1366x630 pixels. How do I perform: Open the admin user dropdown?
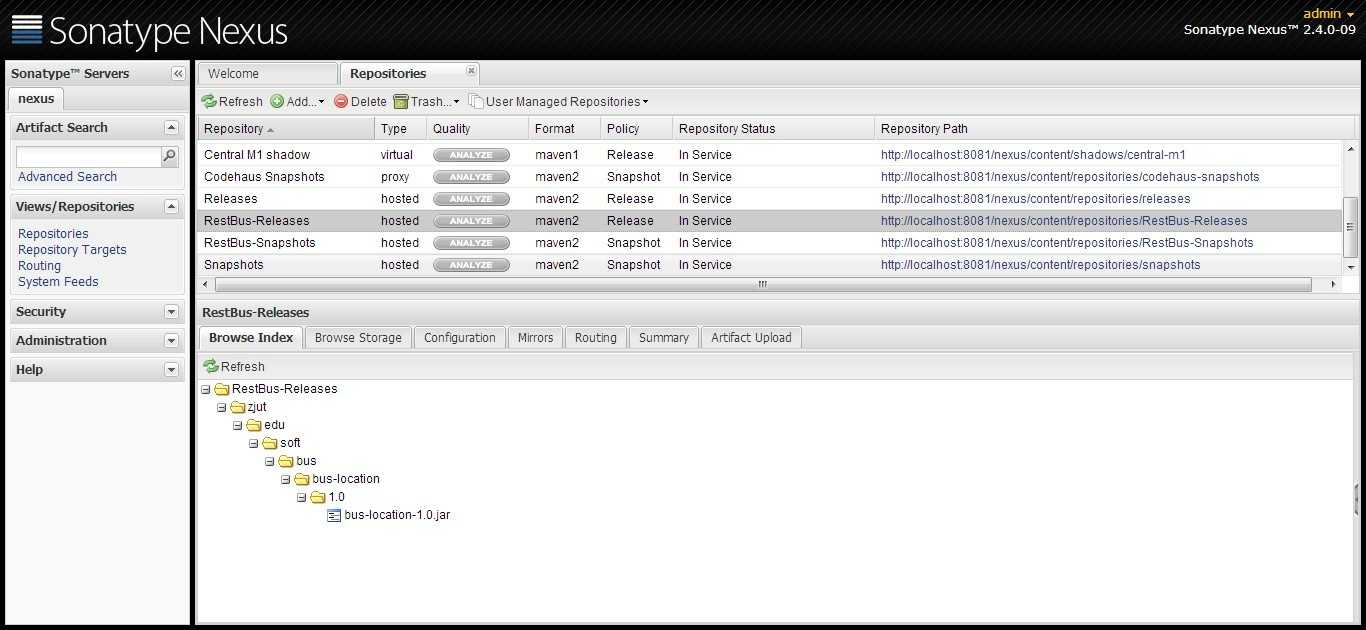(x=1329, y=13)
